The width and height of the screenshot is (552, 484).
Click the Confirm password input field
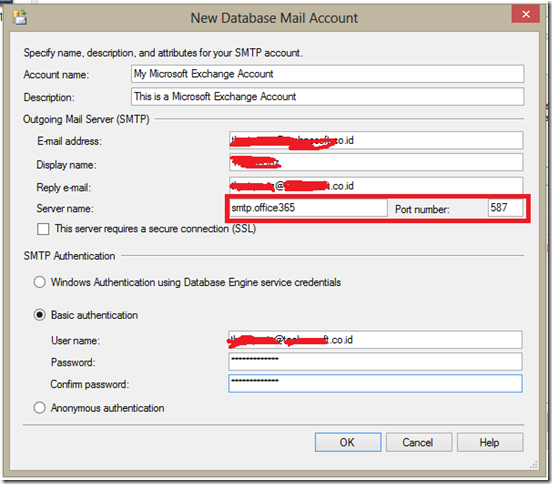click(x=375, y=383)
